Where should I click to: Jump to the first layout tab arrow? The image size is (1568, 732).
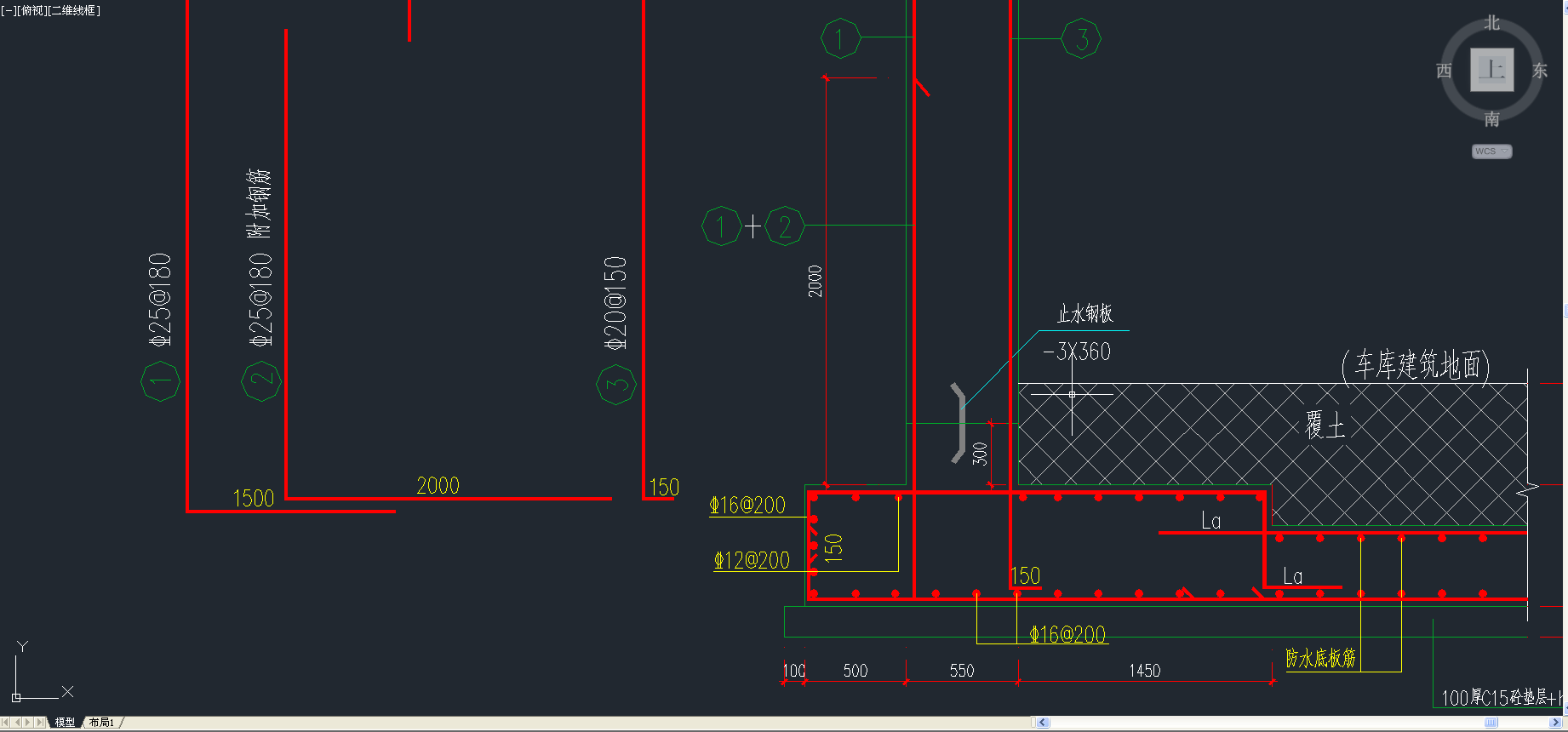[6, 722]
